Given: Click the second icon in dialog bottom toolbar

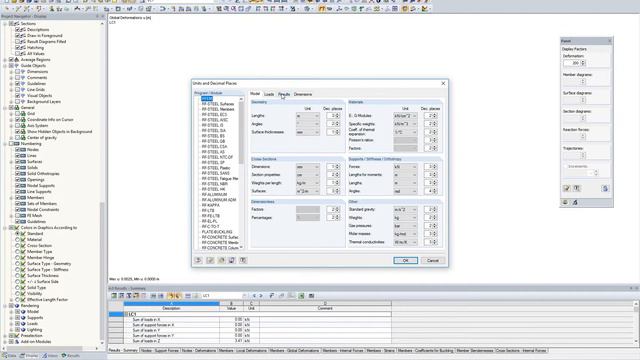Looking at the screenshot, I should [210, 260].
